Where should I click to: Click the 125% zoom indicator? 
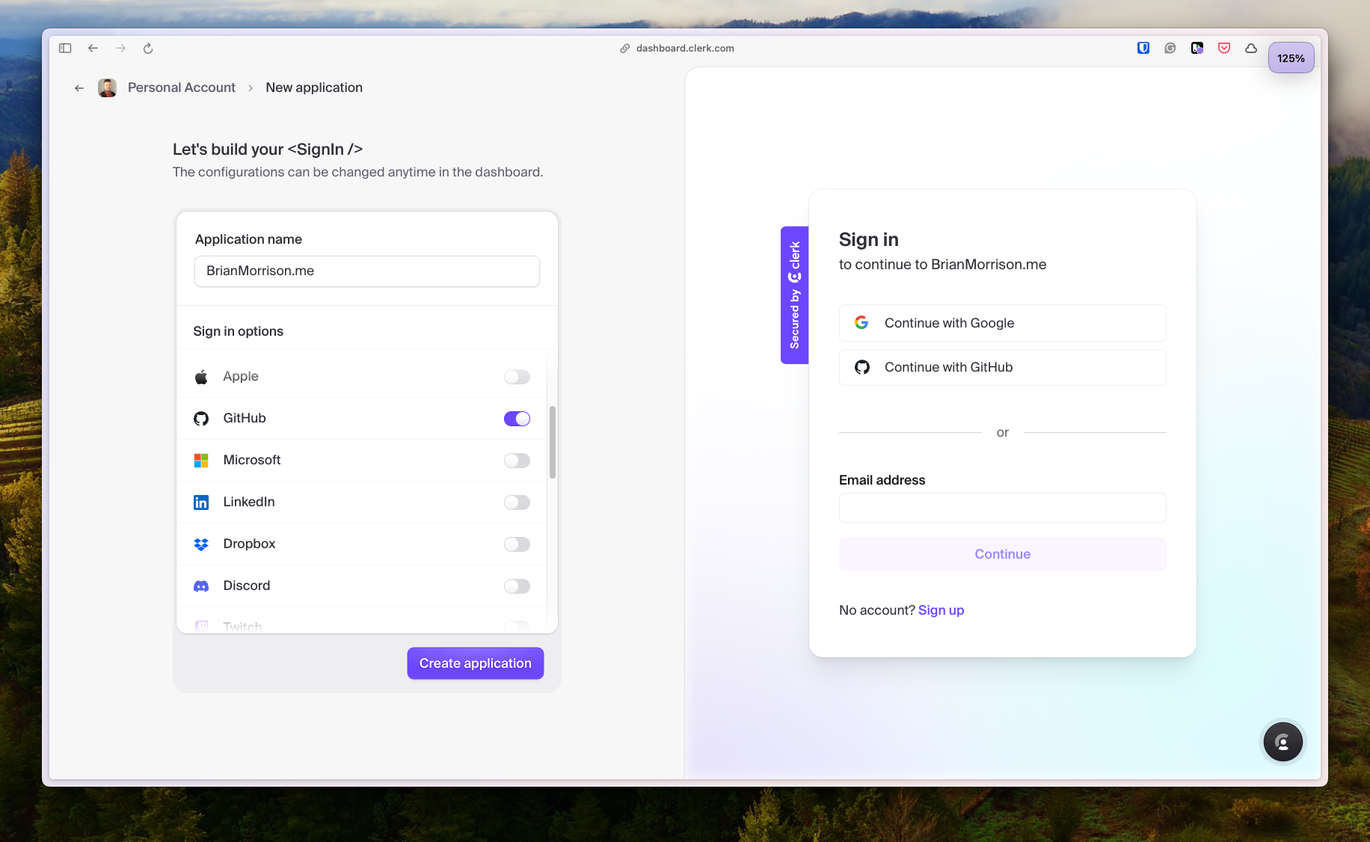pyautogui.click(x=1291, y=58)
